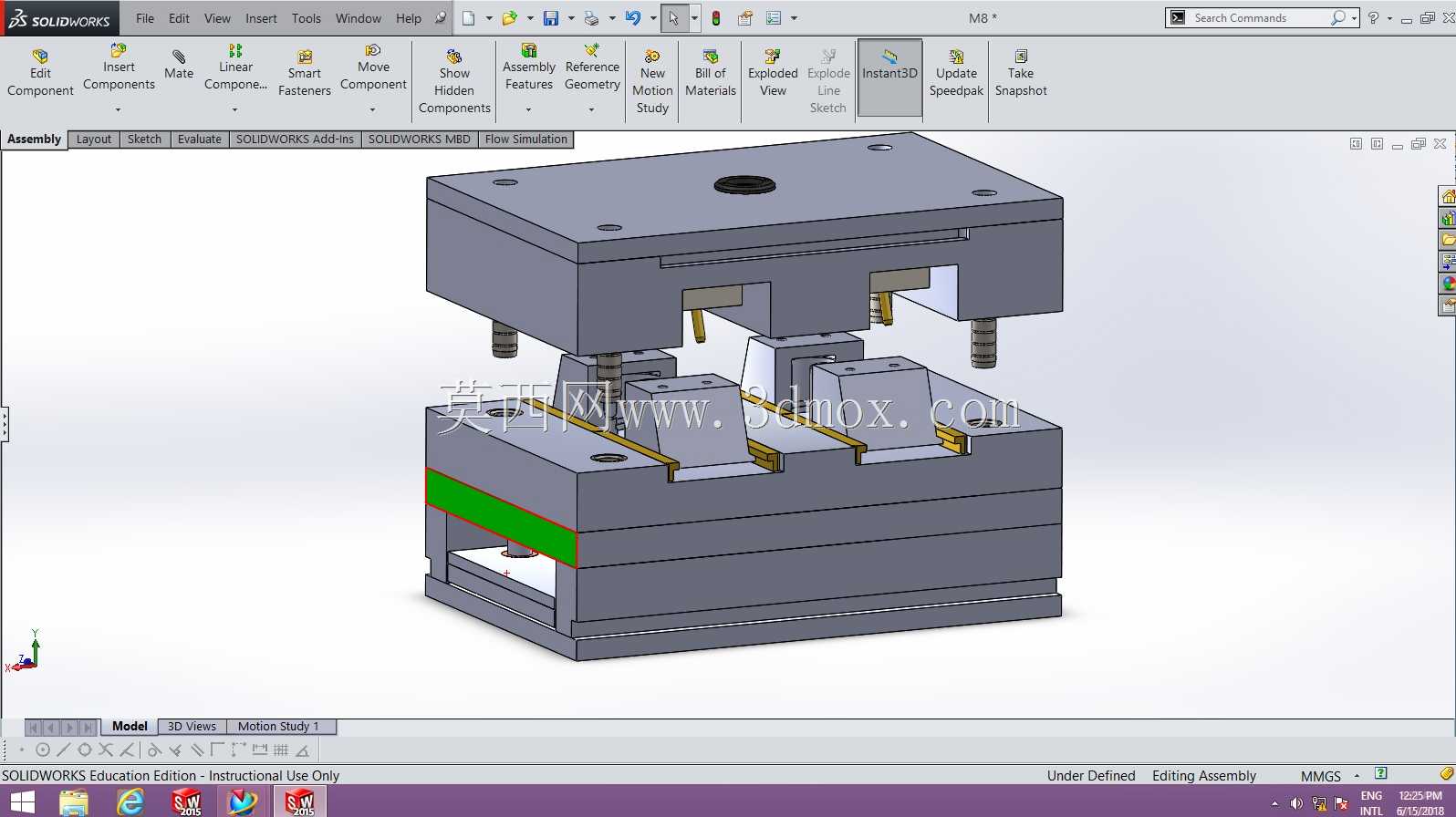The height and width of the screenshot is (817, 1456).
Task: Select Exploded View command
Action: click(x=773, y=73)
